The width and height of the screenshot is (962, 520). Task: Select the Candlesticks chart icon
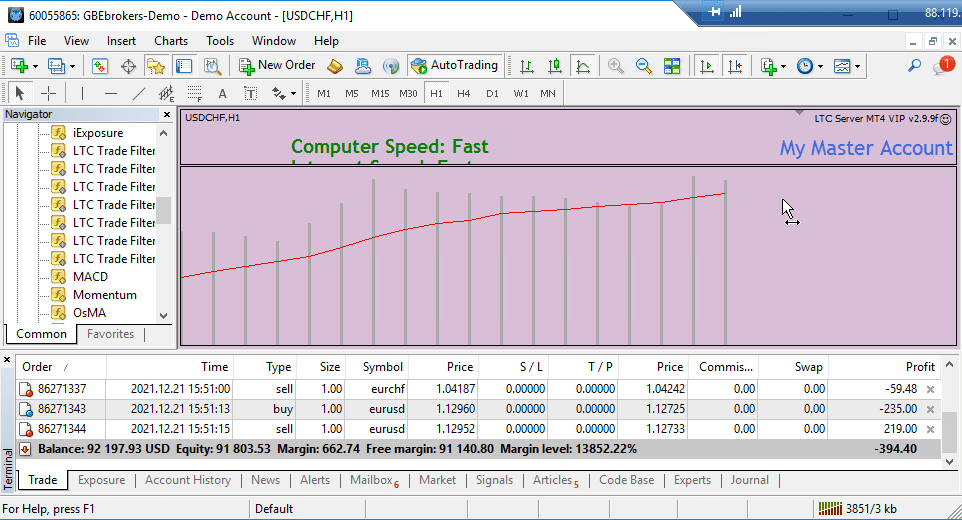(555, 66)
